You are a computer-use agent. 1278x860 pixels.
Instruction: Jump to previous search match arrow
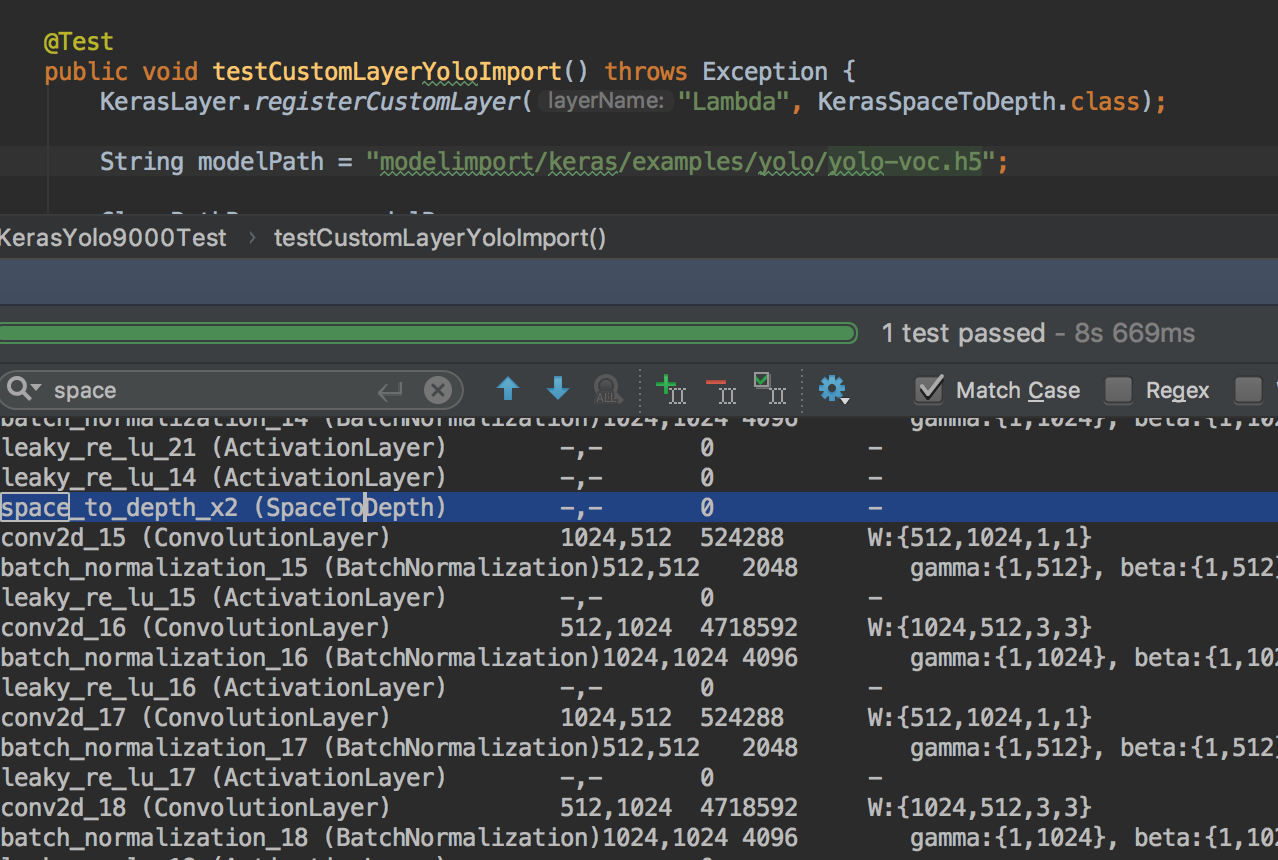tap(508, 390)
